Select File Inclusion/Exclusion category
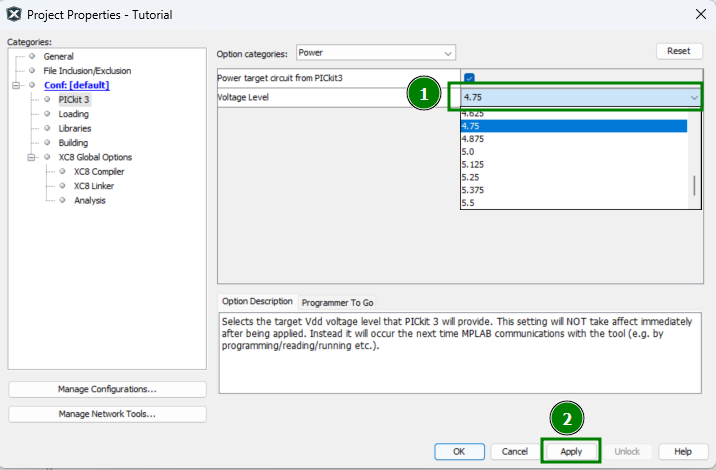This screenshot has height=470, width=716. (x=87, y=71)
